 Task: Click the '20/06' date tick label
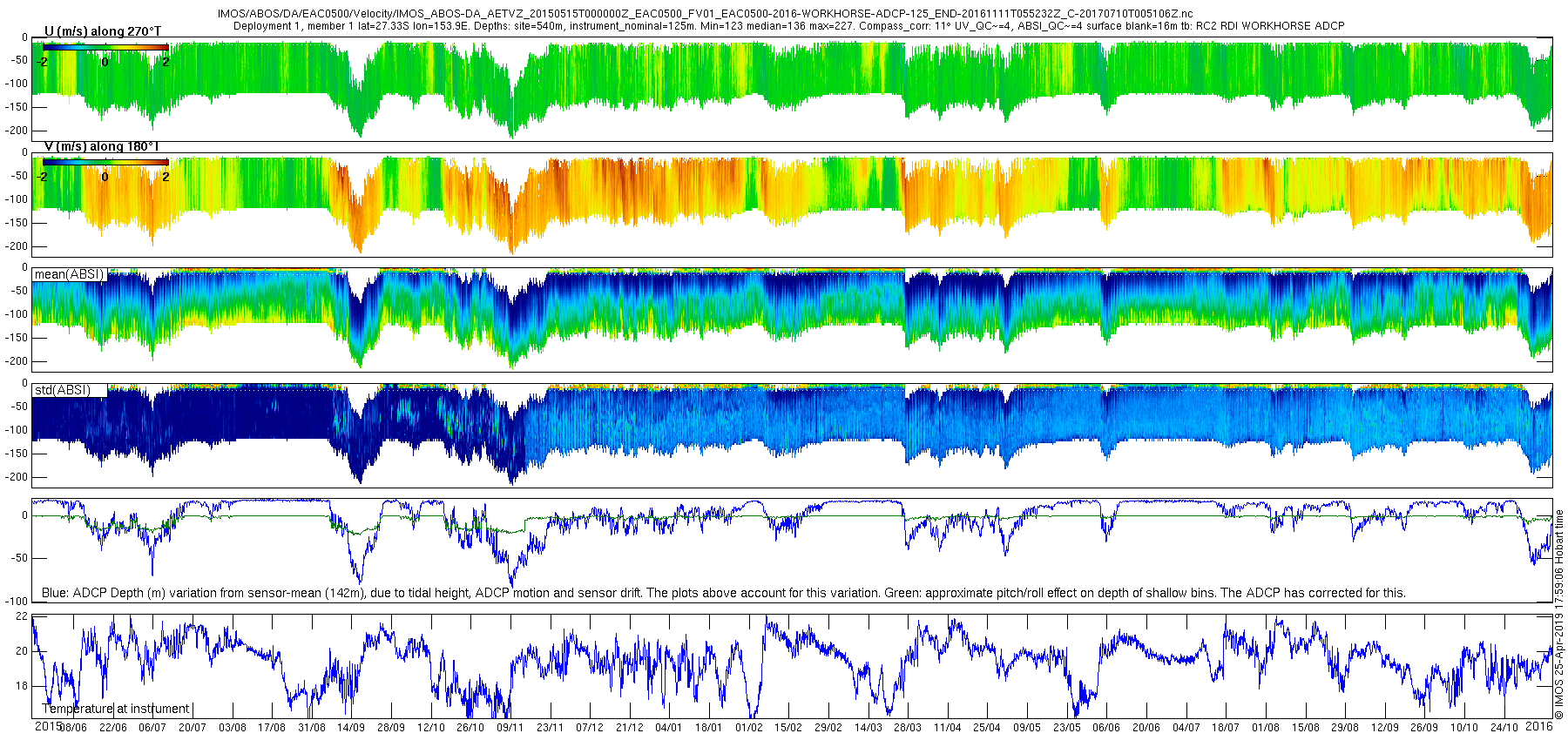(1146, 728)
